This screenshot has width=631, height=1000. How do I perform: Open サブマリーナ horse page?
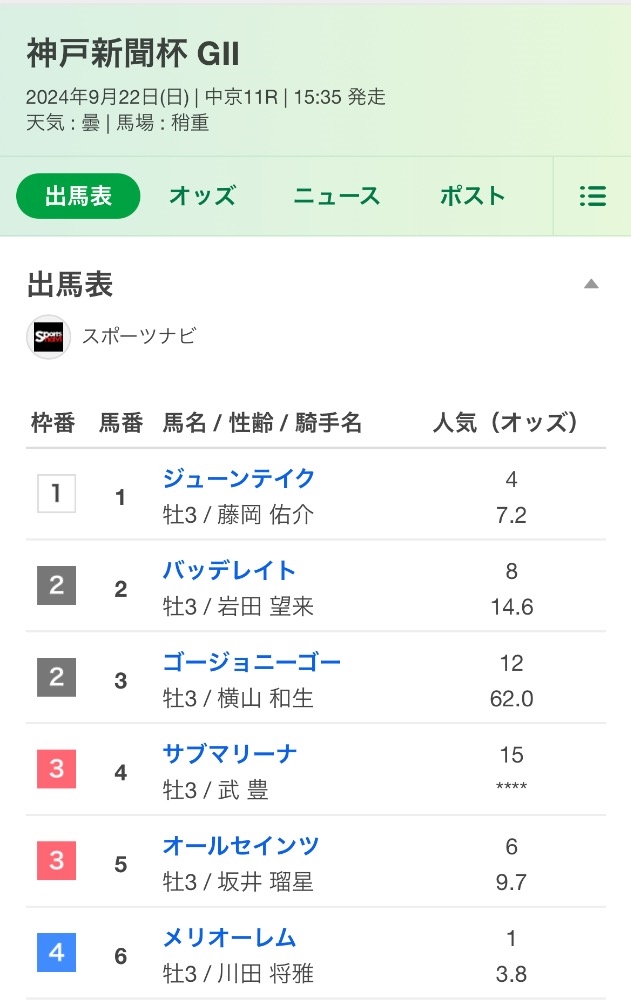tap(230, 754)
